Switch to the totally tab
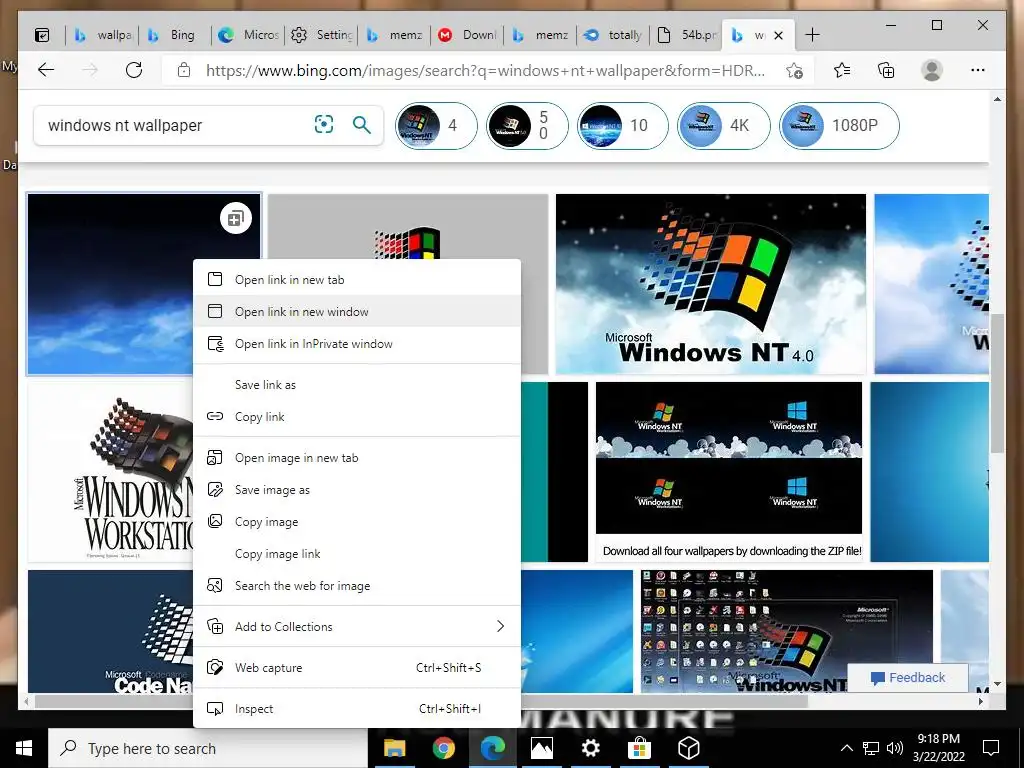This screenshot has width=1024, height=768. [x=614, y=35]
